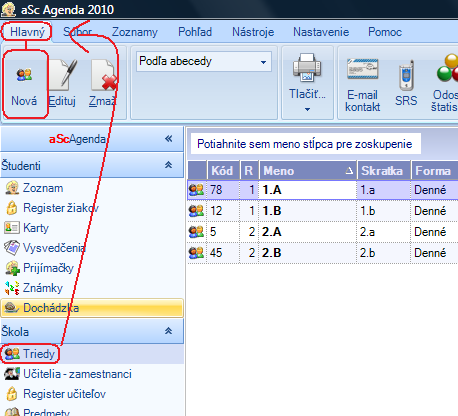
Task: Collapse the Študenti section
Action: [169, 165]
